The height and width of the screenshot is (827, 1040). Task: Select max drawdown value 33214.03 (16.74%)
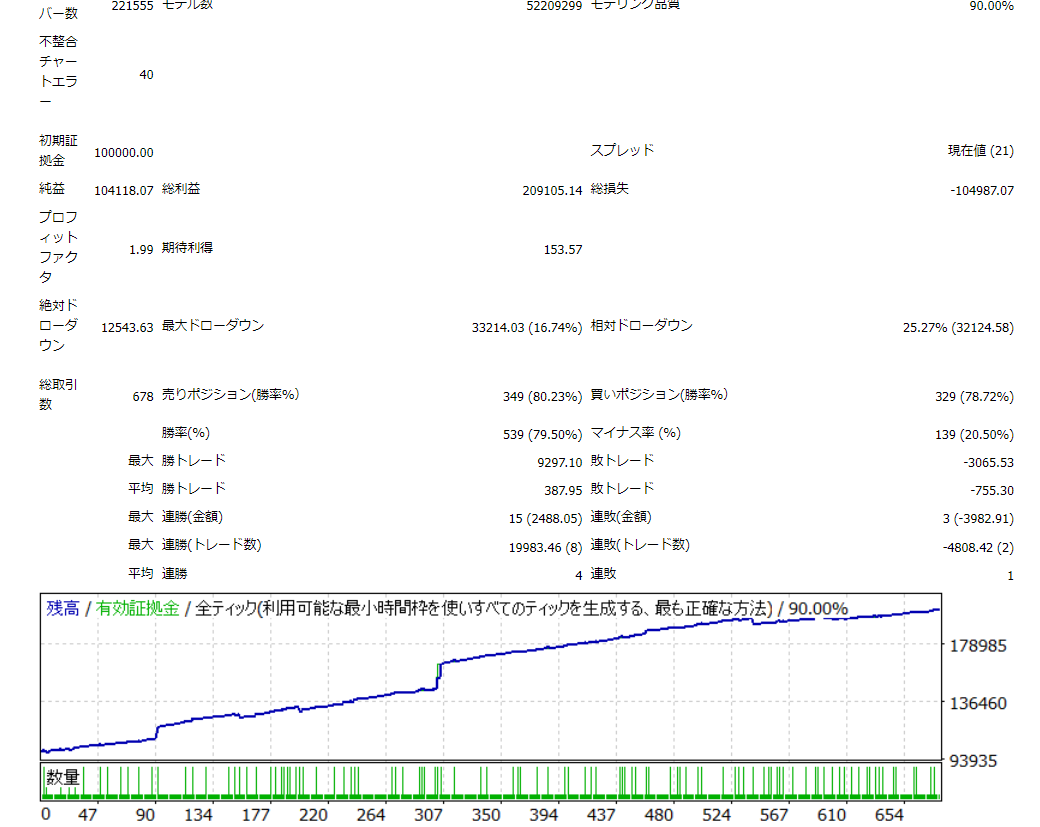[526, 327]
